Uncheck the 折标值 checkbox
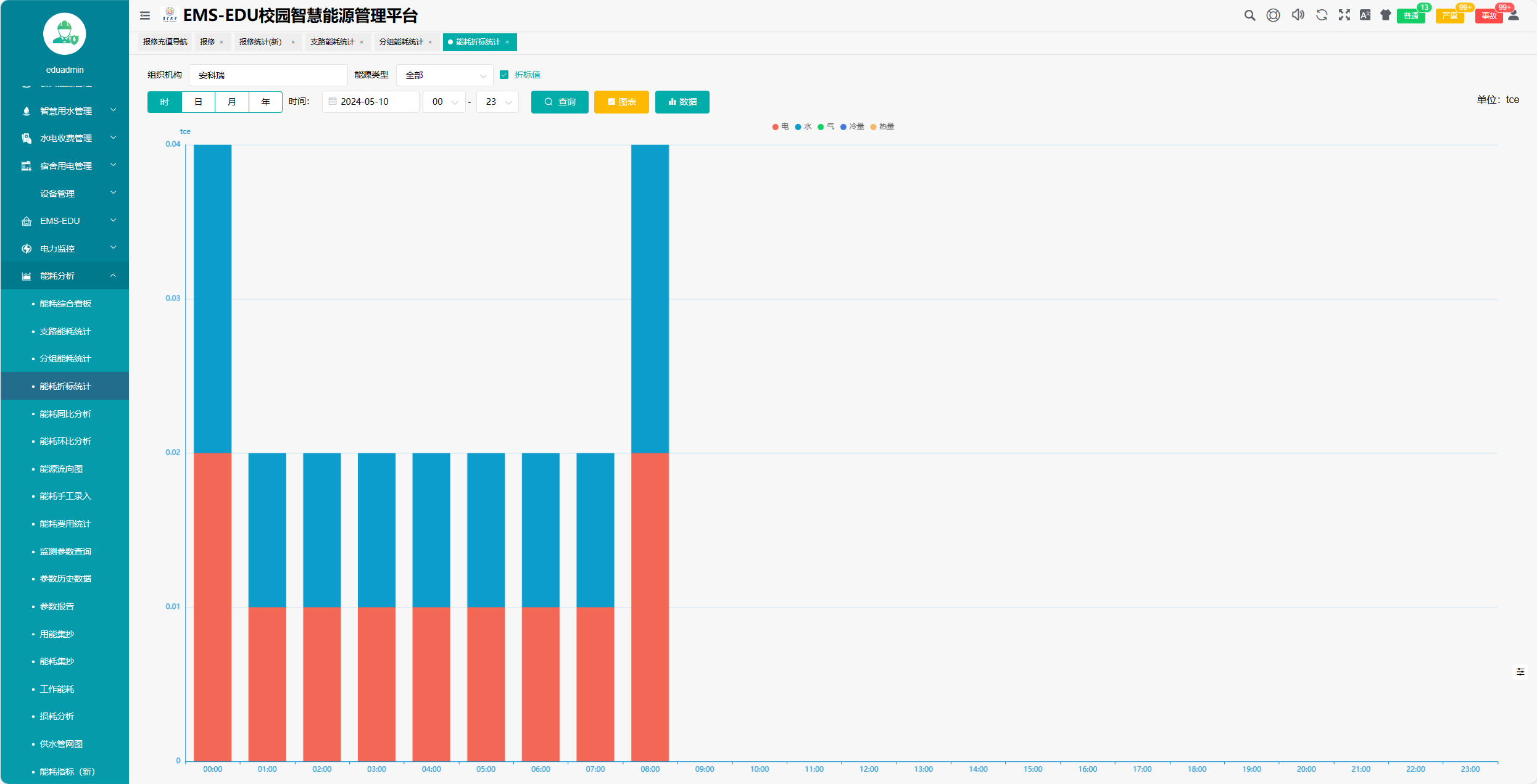This screenshot has height=784, width=1537. (504, 75)
